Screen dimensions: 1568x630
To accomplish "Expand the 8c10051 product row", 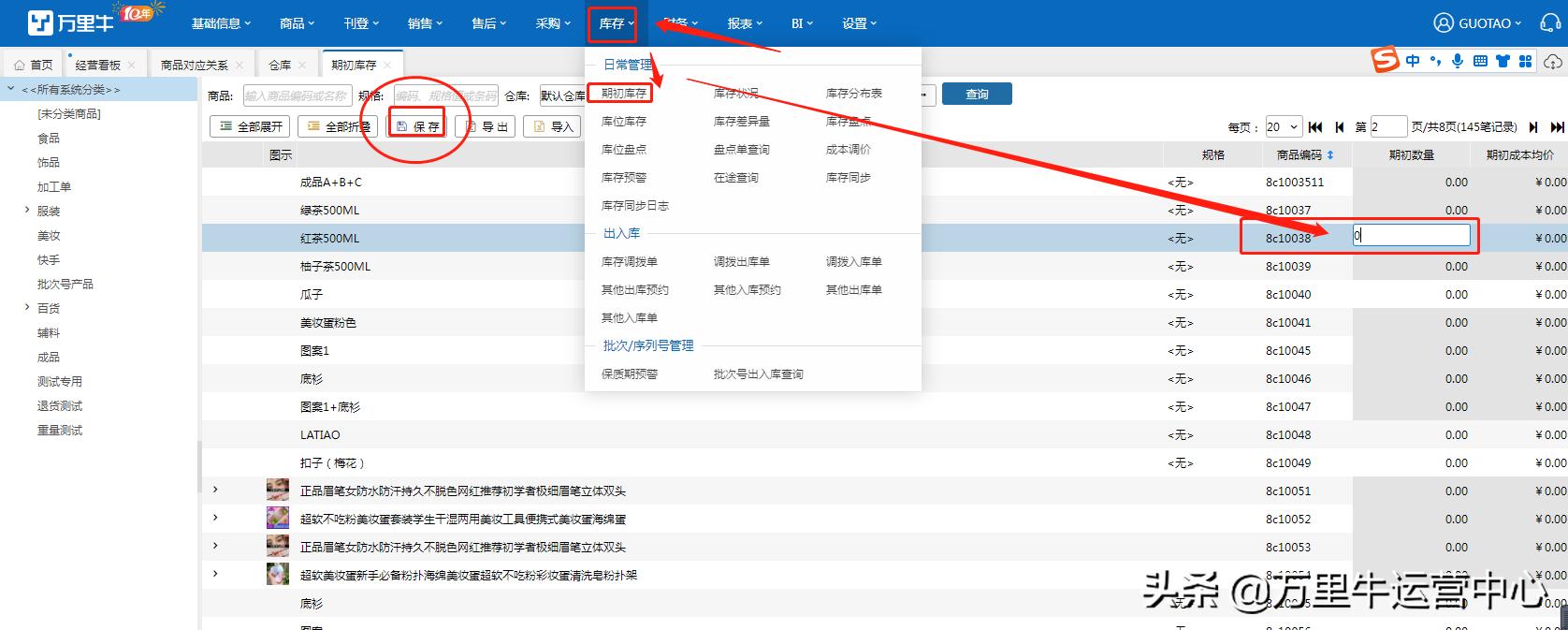I will pyautogui.click(x=215, y=490).
